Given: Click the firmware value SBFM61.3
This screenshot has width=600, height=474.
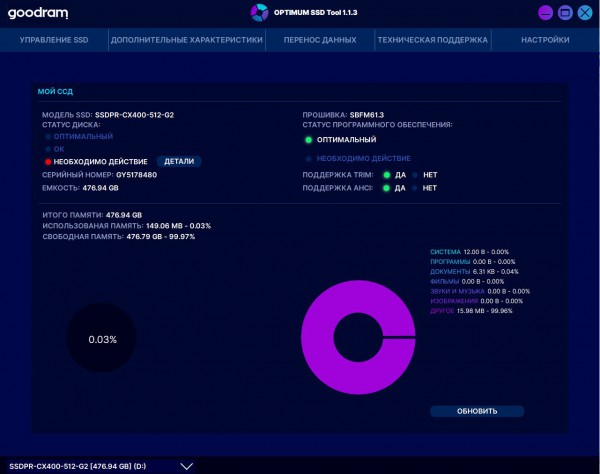Looking at the screenshot, I should (367, 115).
